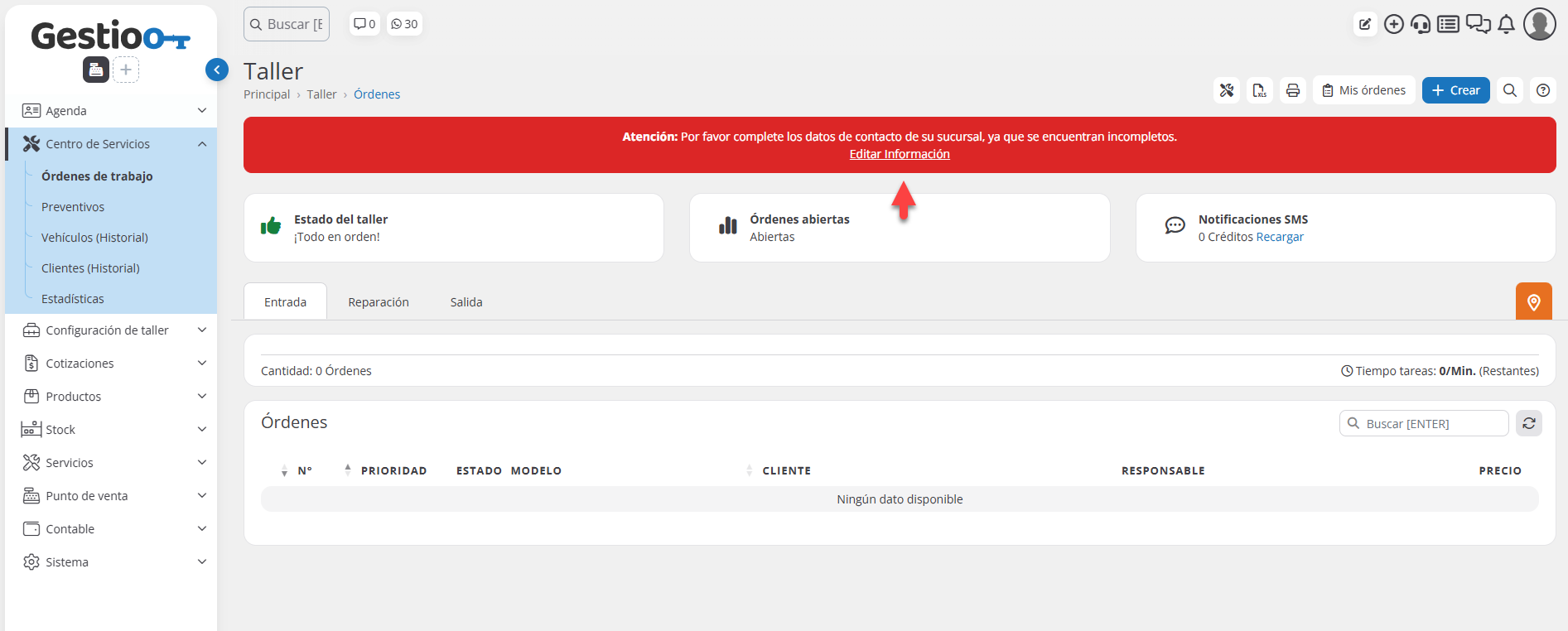Screen dimensions: 1568x631
Task: Follow the Editar Información link
Action: point(900,154)
